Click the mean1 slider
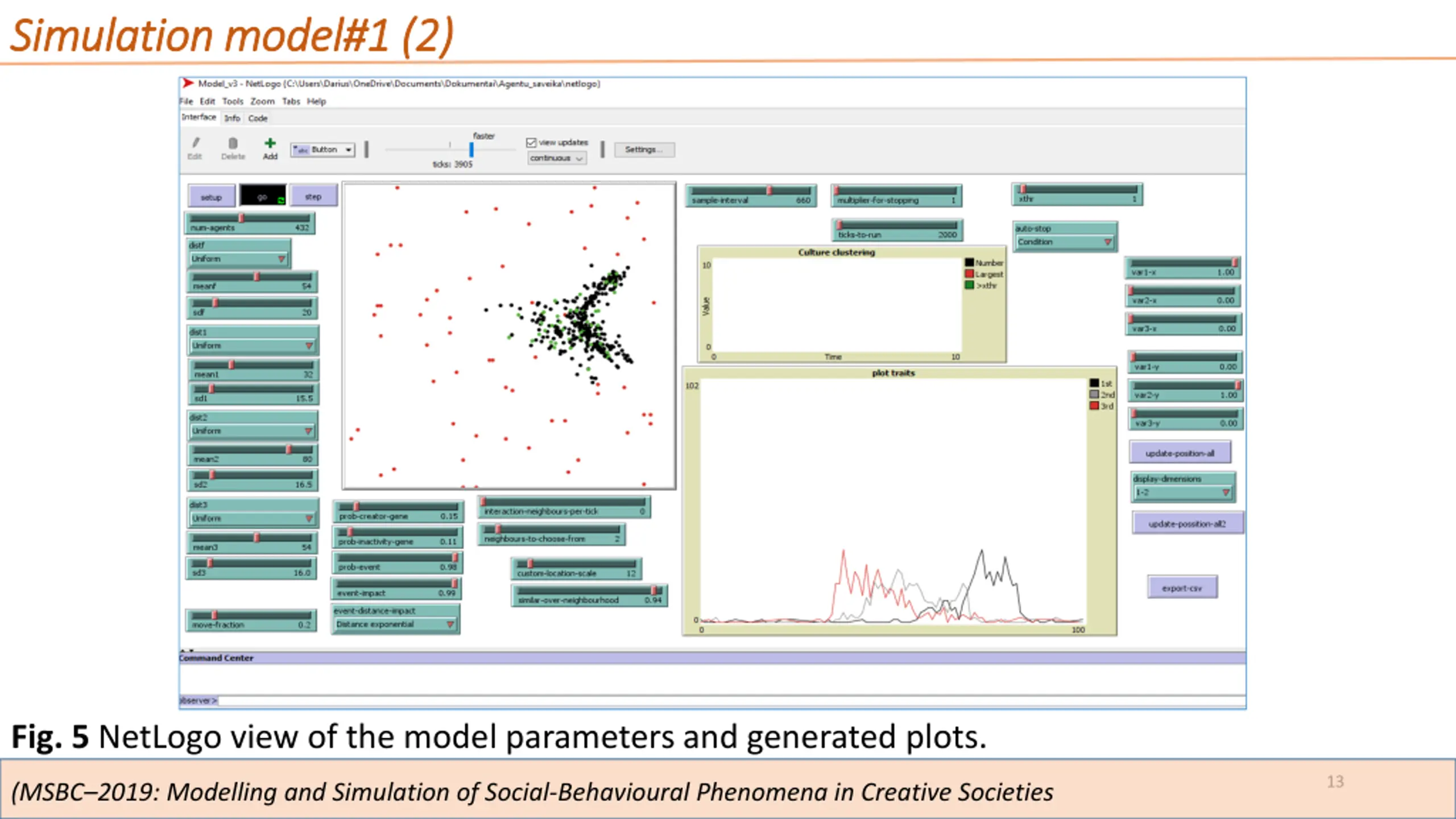 [x=254, y=370]
